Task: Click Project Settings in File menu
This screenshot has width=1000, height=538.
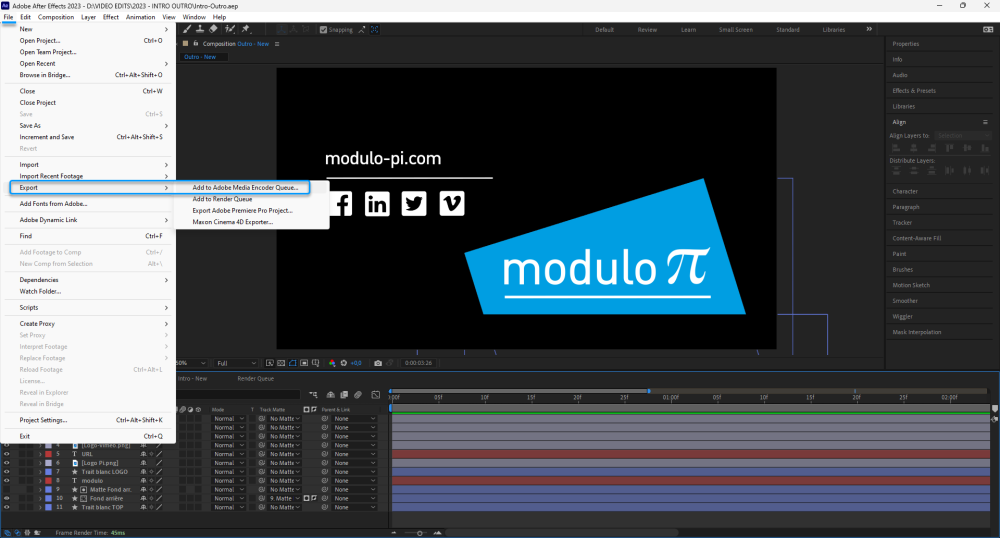Action: coord(89,420)
